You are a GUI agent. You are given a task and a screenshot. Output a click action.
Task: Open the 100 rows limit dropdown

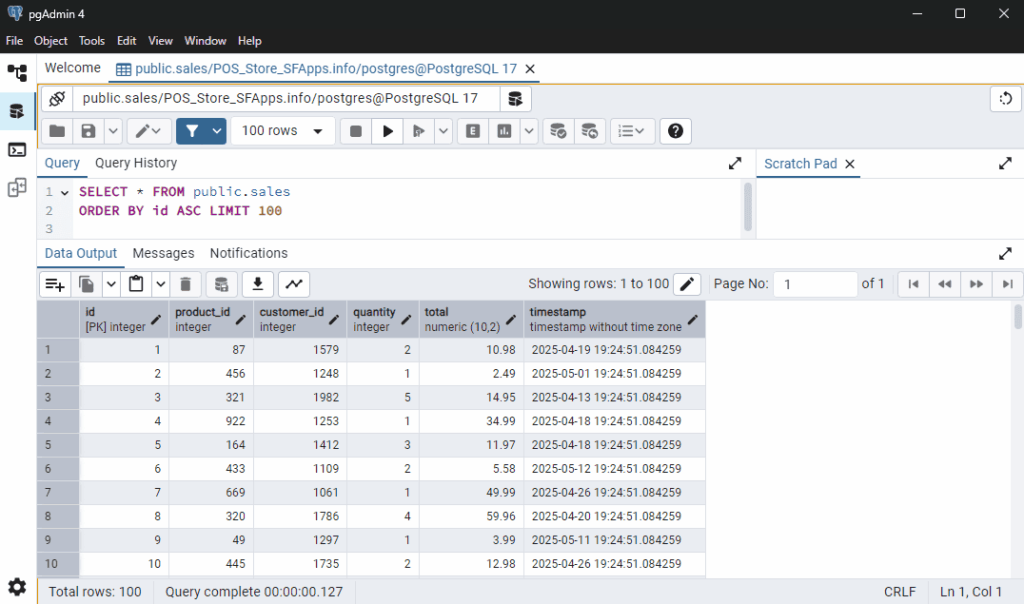coord(283,131)
